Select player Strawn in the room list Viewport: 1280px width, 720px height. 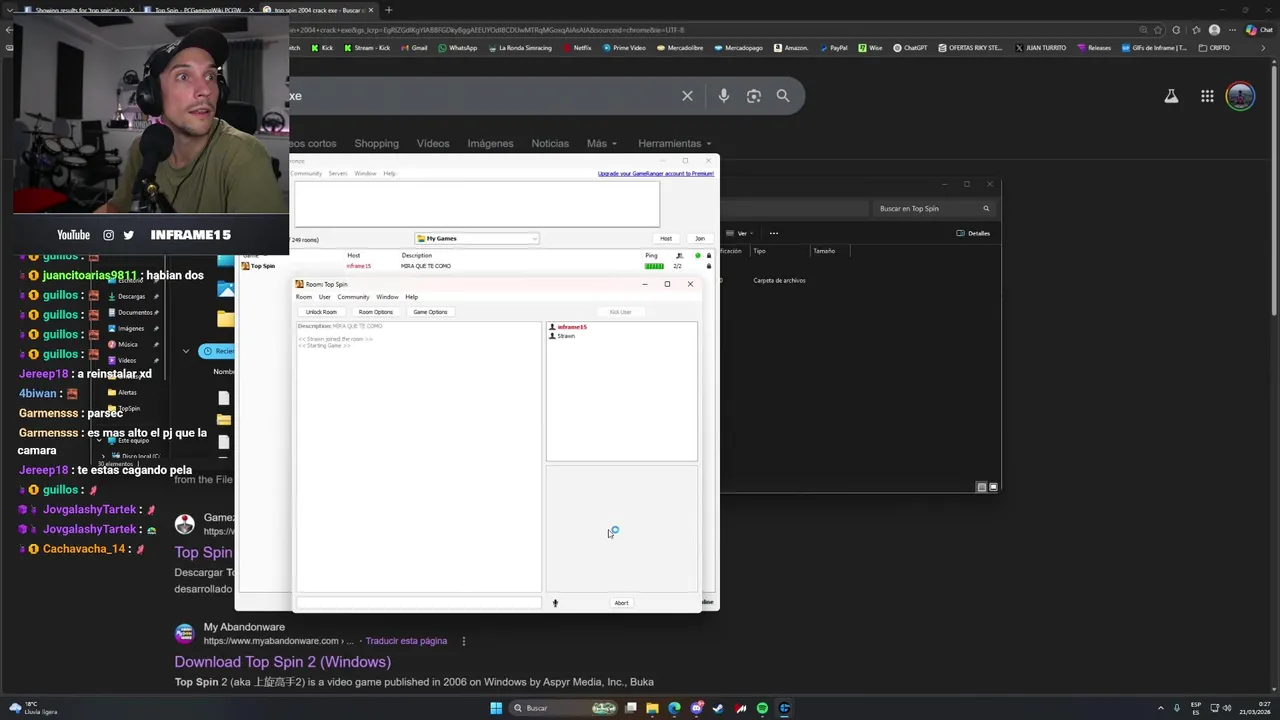pos(566,336)
